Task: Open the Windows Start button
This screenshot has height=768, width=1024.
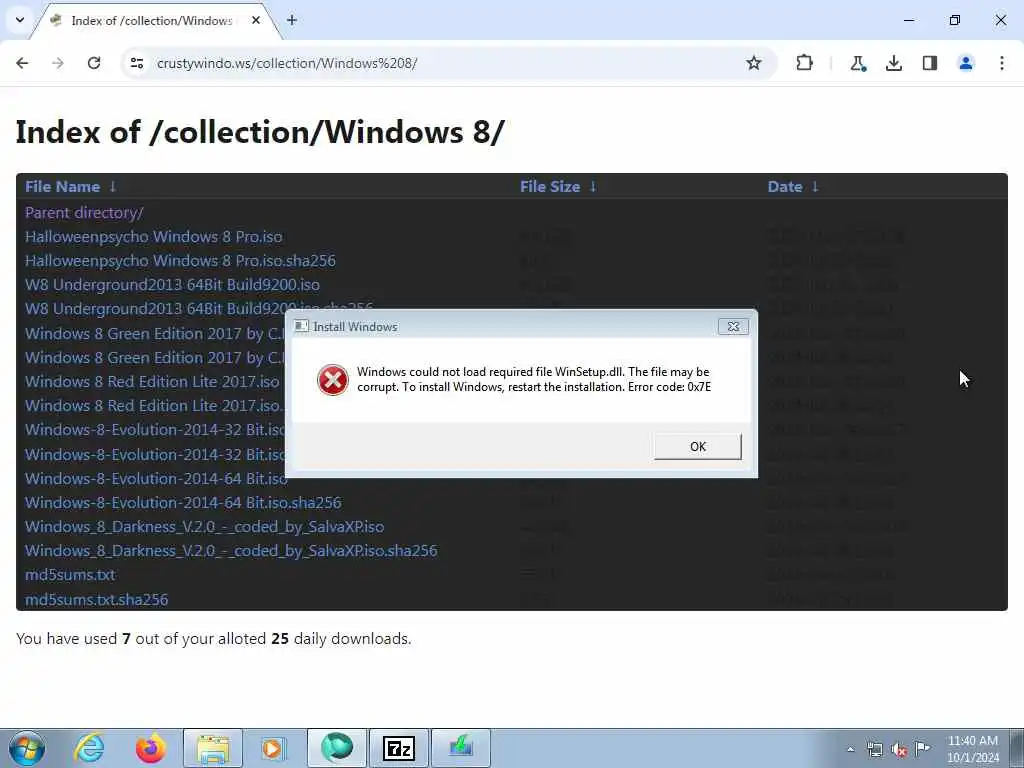Action: point(27,748)
